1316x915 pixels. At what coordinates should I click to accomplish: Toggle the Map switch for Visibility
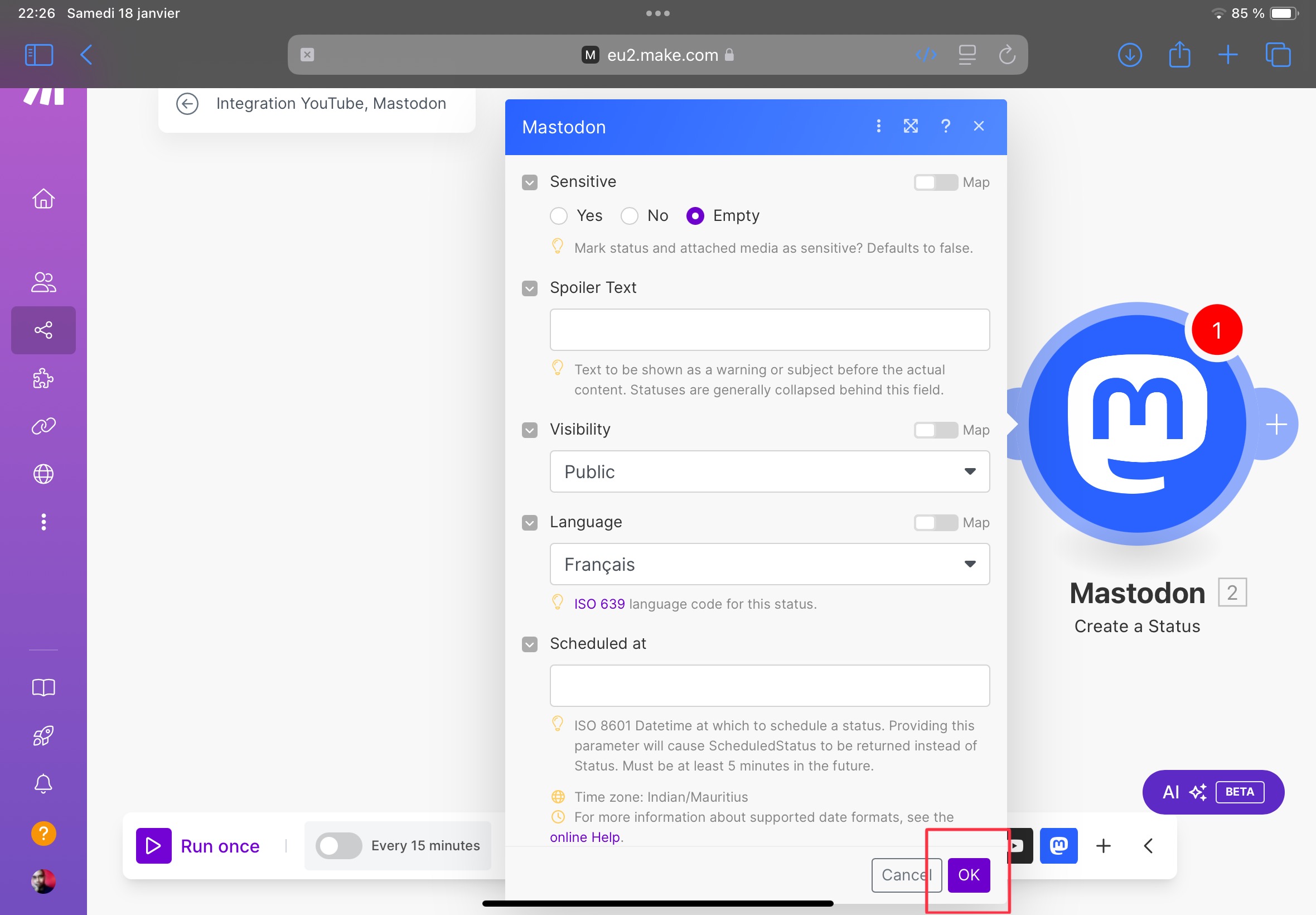click(x=934, y=429)
